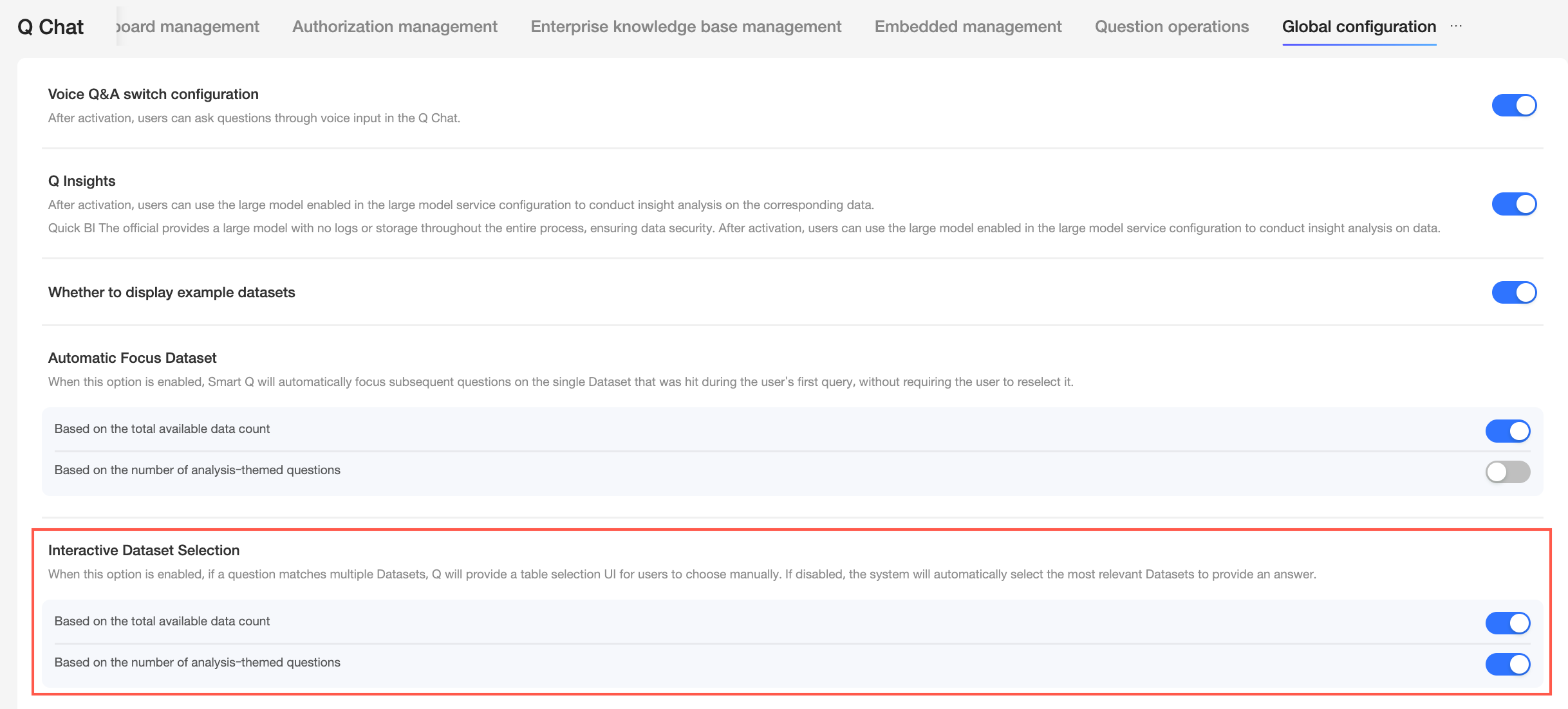This screenshot has height=709, width=1568.
Task: Click the Q Insights section title
Action: 82,181
